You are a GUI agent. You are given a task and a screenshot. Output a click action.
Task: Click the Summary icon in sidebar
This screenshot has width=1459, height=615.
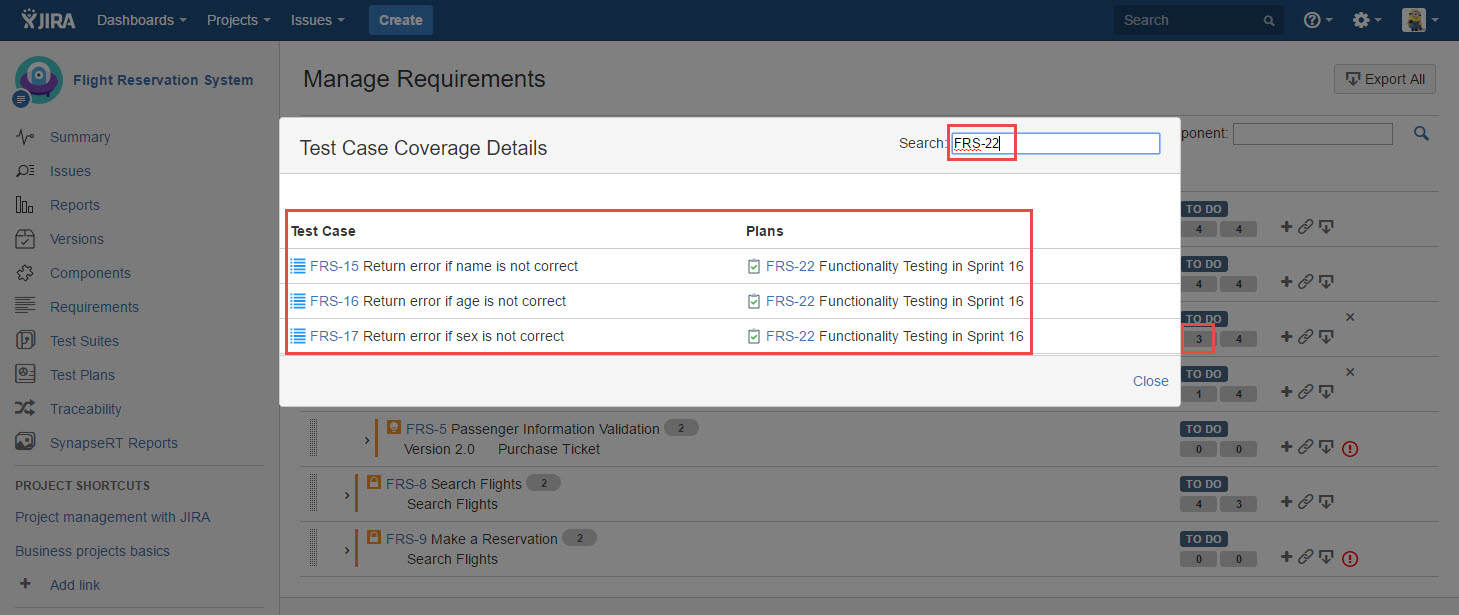[x=25, y=137]
